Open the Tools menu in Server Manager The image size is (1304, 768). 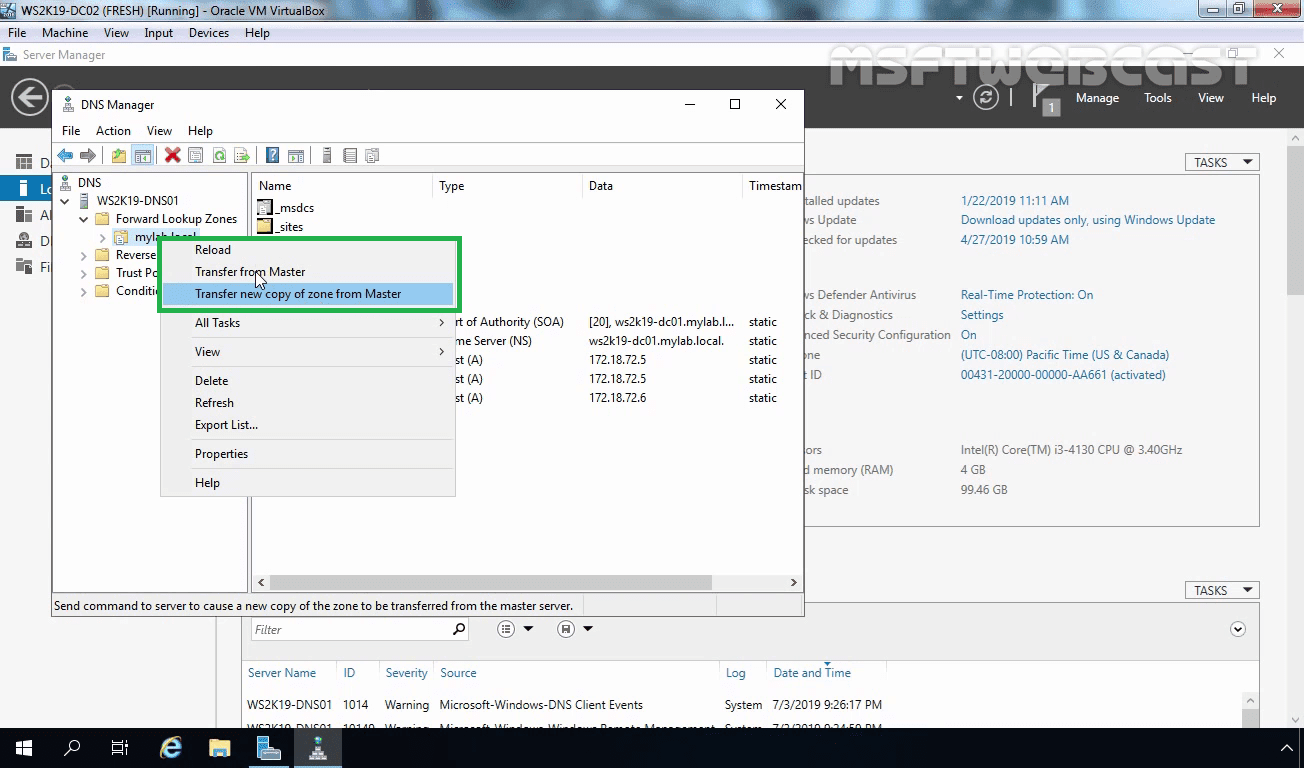pos(1158,98)
